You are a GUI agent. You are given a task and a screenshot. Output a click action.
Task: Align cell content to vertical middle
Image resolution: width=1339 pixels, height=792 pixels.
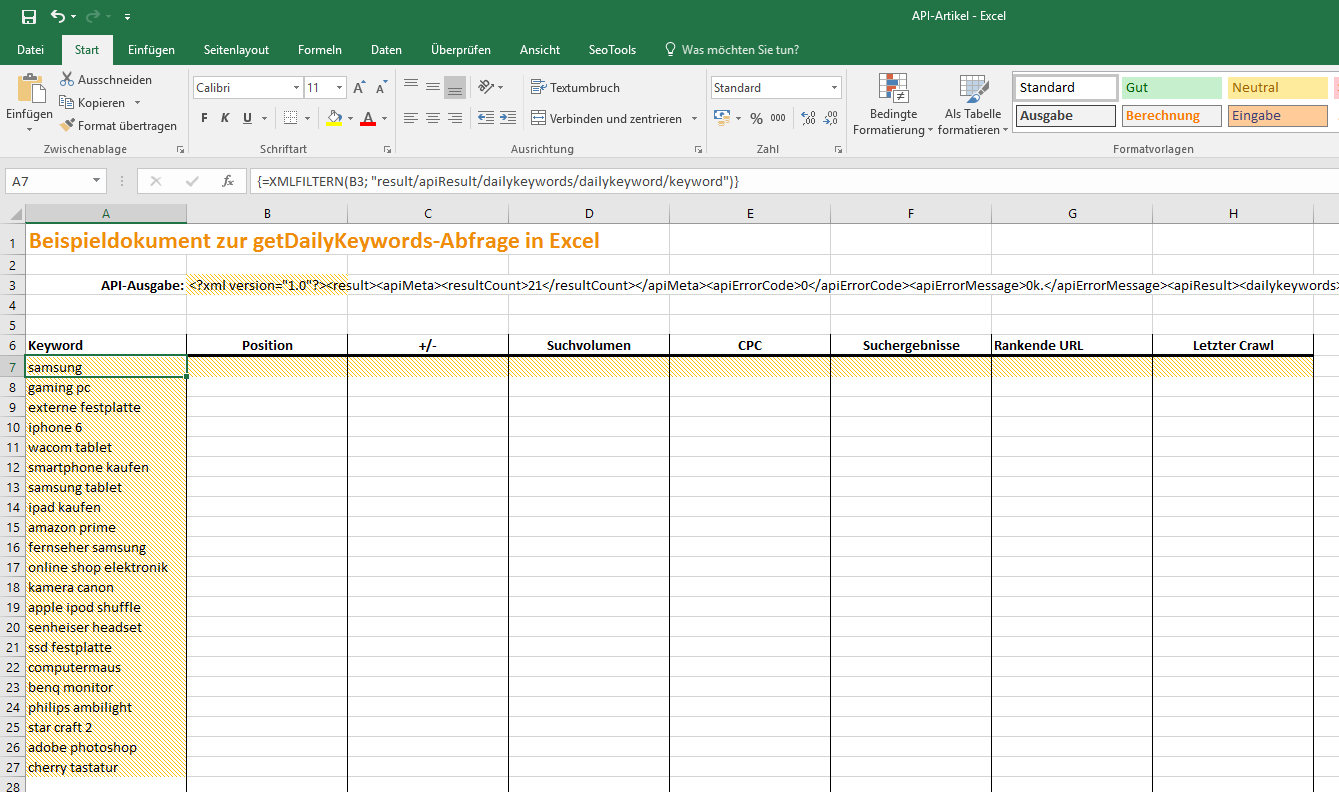tap(433, 87)
